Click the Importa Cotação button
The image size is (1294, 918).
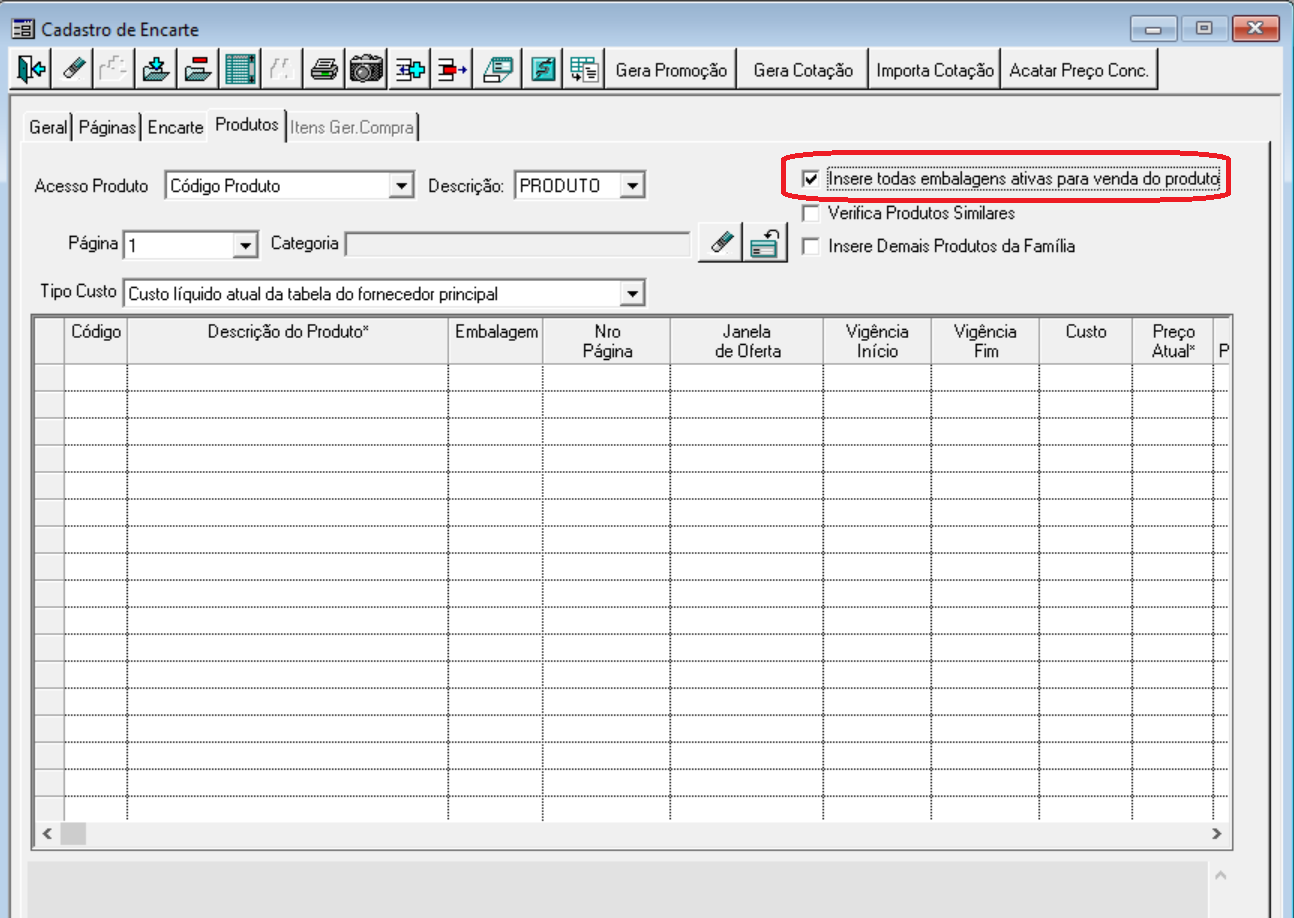coord(935,70)
